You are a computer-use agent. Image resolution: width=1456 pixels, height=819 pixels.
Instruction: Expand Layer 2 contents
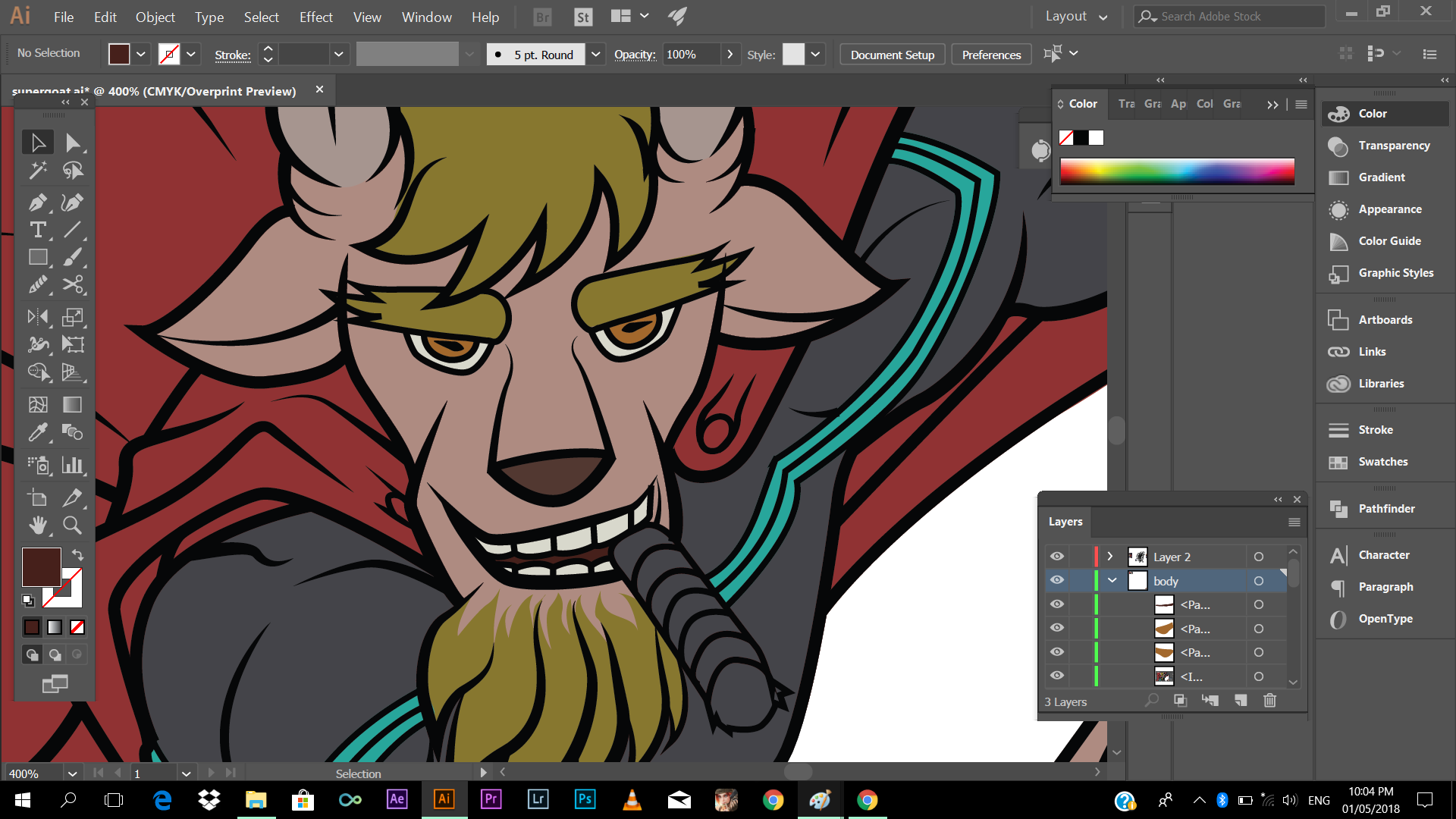(1110, 557)
